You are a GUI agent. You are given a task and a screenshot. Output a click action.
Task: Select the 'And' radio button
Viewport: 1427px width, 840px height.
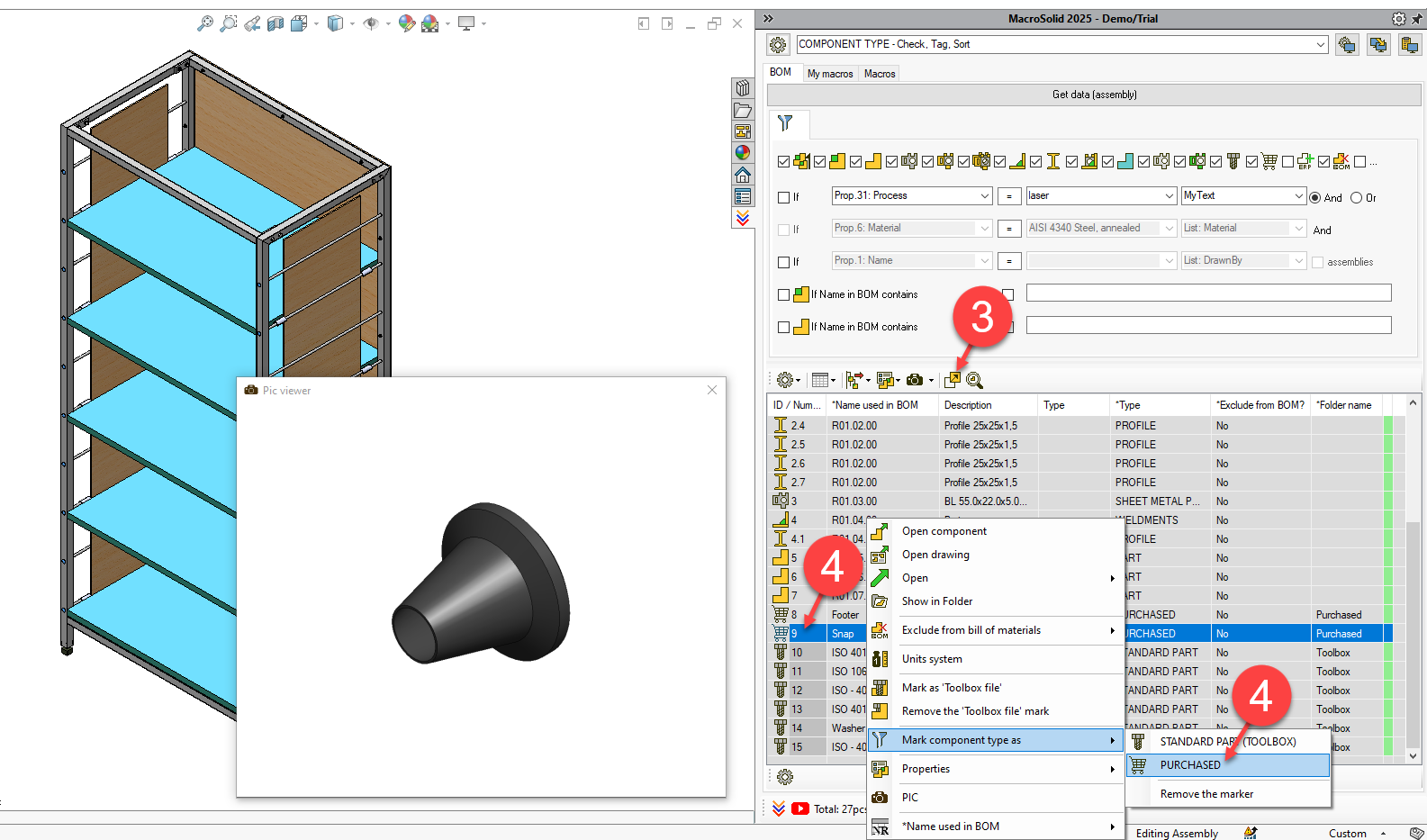click(1315, 197)
